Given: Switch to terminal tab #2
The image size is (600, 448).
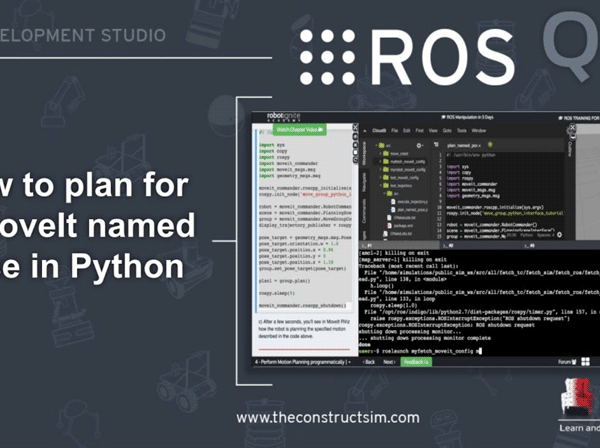Looking at the screenshot, I should click(x=448, y=245).
